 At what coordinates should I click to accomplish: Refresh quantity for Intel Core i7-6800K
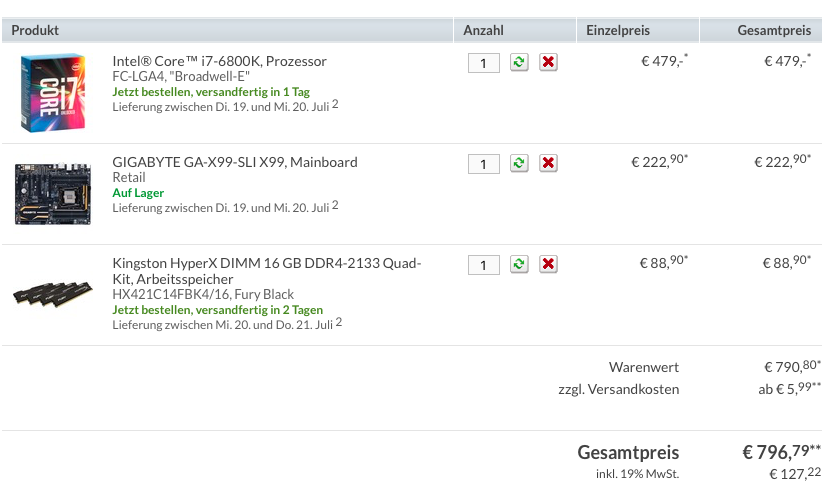[x=519, y=62]
